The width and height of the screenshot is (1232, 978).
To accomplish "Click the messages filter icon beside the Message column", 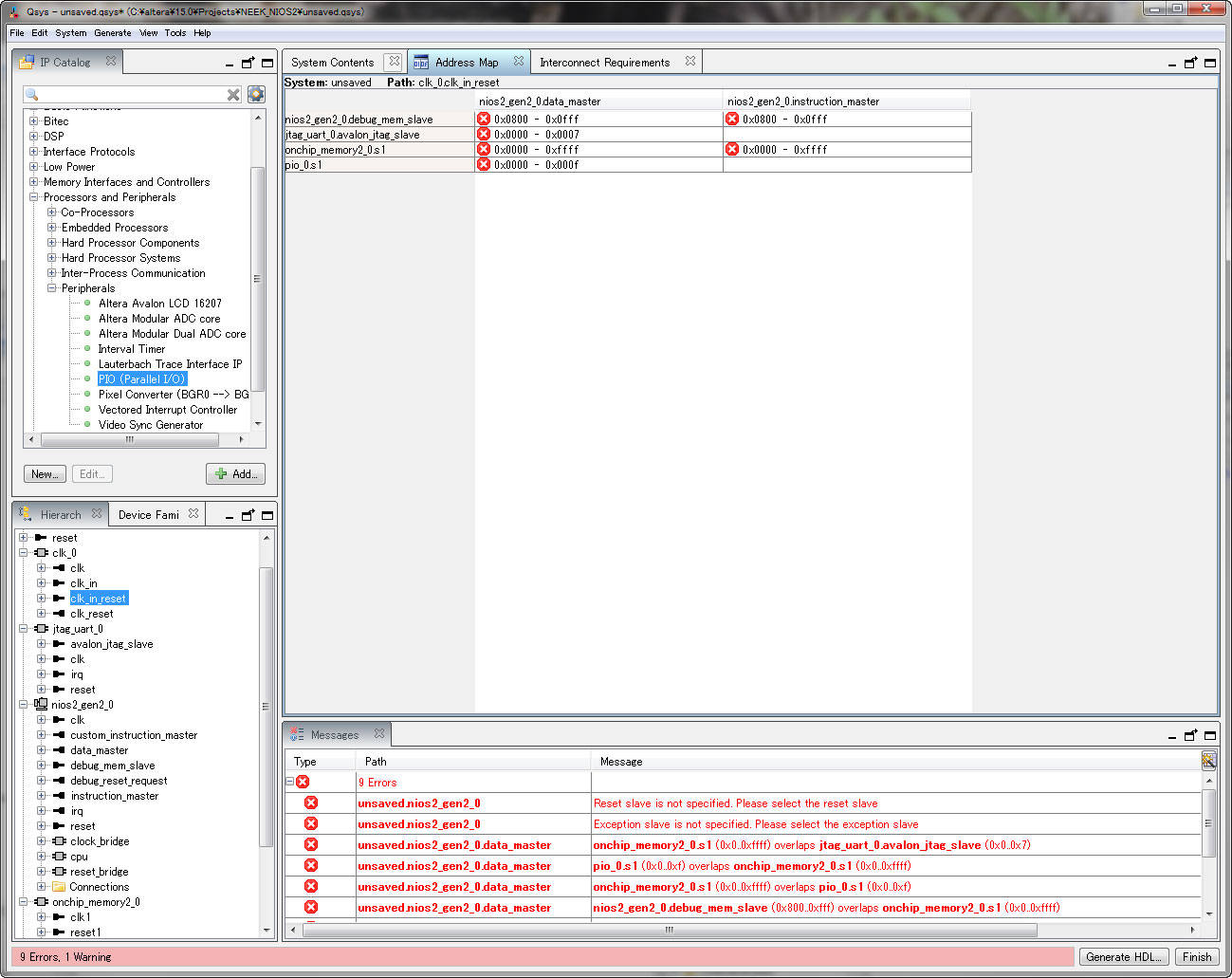I will [x=1208, y=760].
